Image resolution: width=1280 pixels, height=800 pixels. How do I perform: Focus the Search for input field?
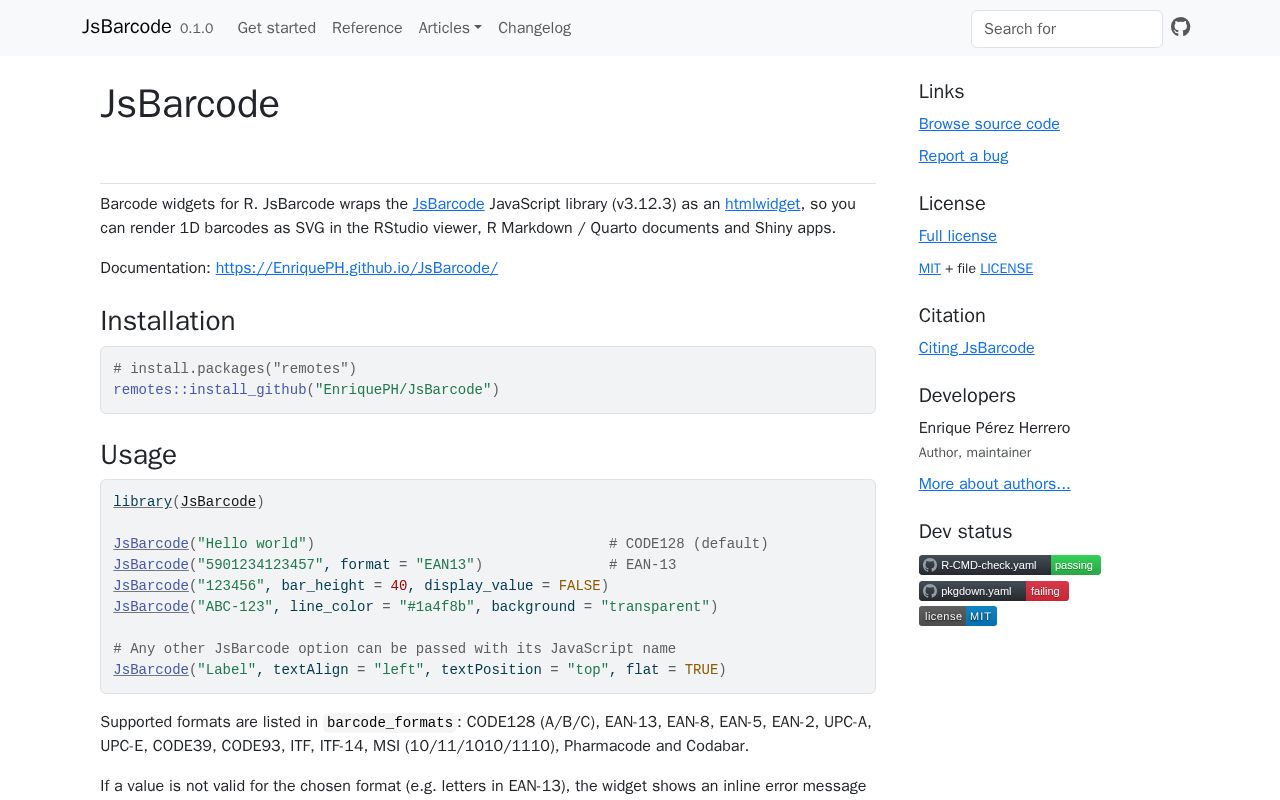(x=1067, y=29)
